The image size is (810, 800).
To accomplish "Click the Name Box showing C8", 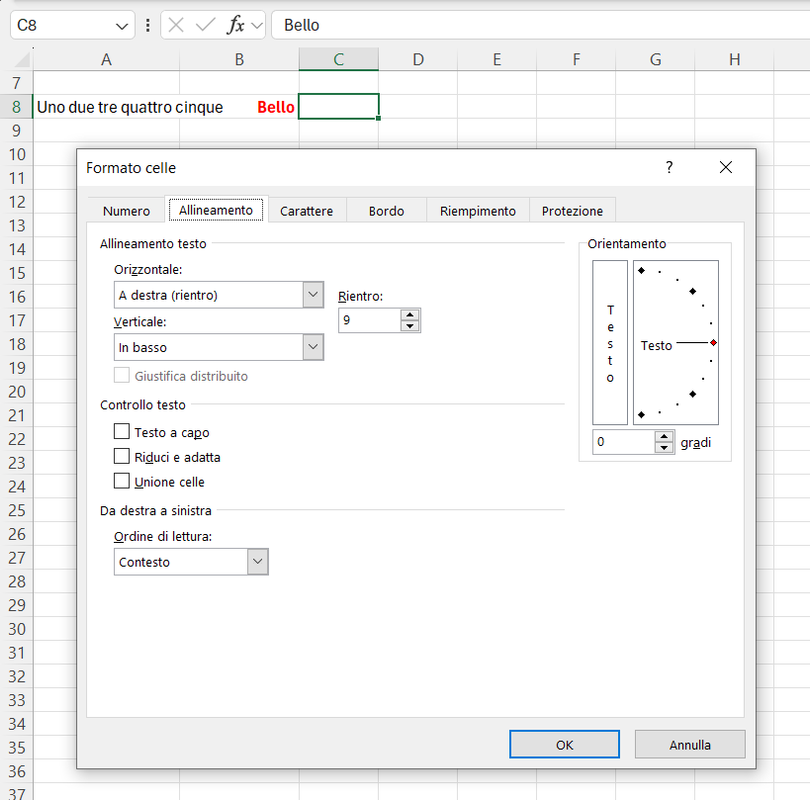I will point(61,25).
